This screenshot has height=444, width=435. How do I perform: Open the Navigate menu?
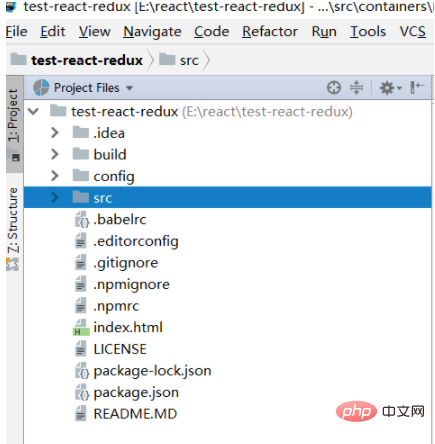pos(152,32)
